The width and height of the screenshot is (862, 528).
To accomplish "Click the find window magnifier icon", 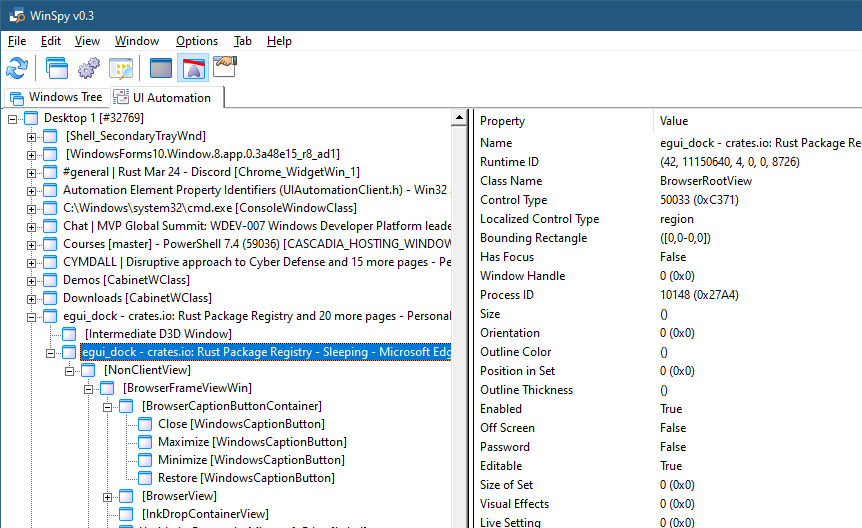I will pyautogui.click(x=121, y=69).
